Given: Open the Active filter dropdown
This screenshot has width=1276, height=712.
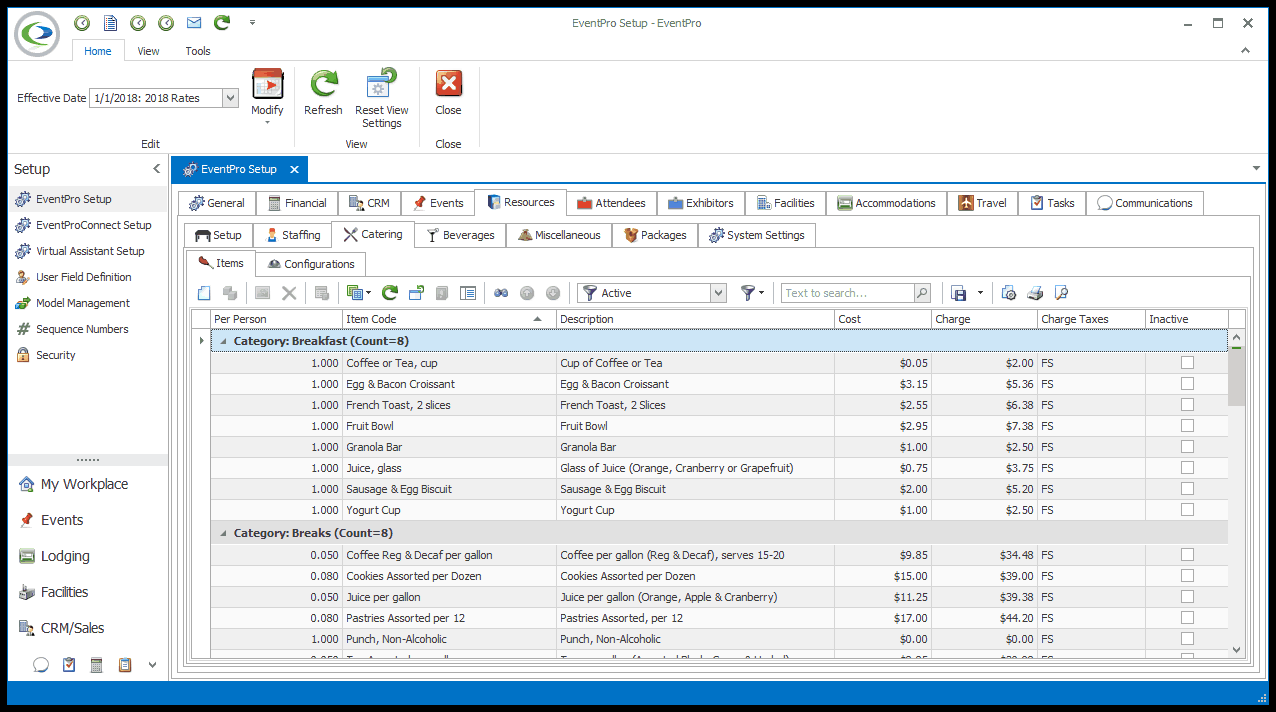Looking at the screenshot, I should tap(718, 293).
